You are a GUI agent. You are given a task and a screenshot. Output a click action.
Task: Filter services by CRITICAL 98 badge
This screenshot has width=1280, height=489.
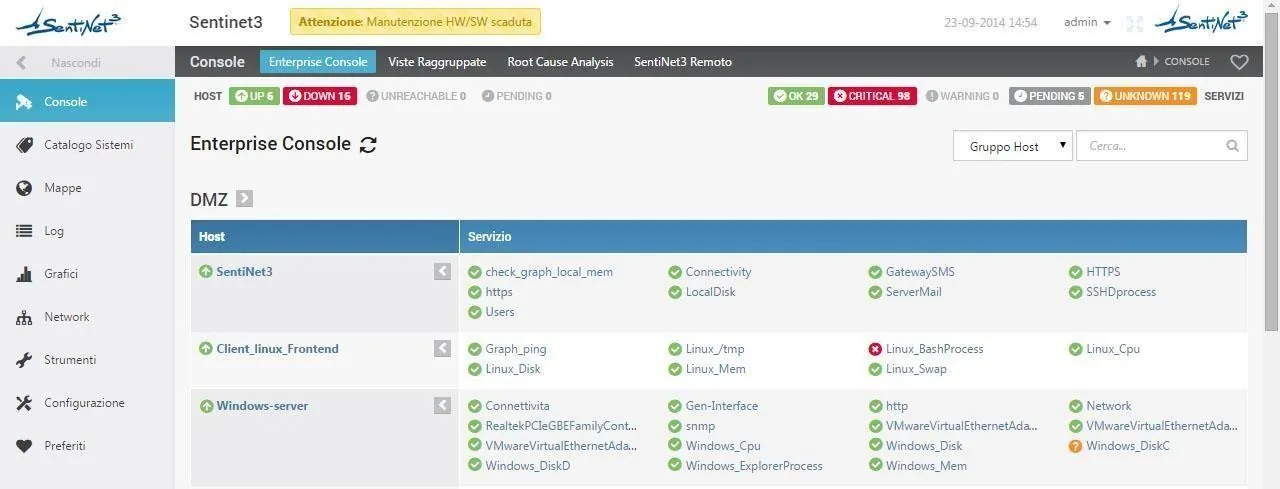point(872,96)
